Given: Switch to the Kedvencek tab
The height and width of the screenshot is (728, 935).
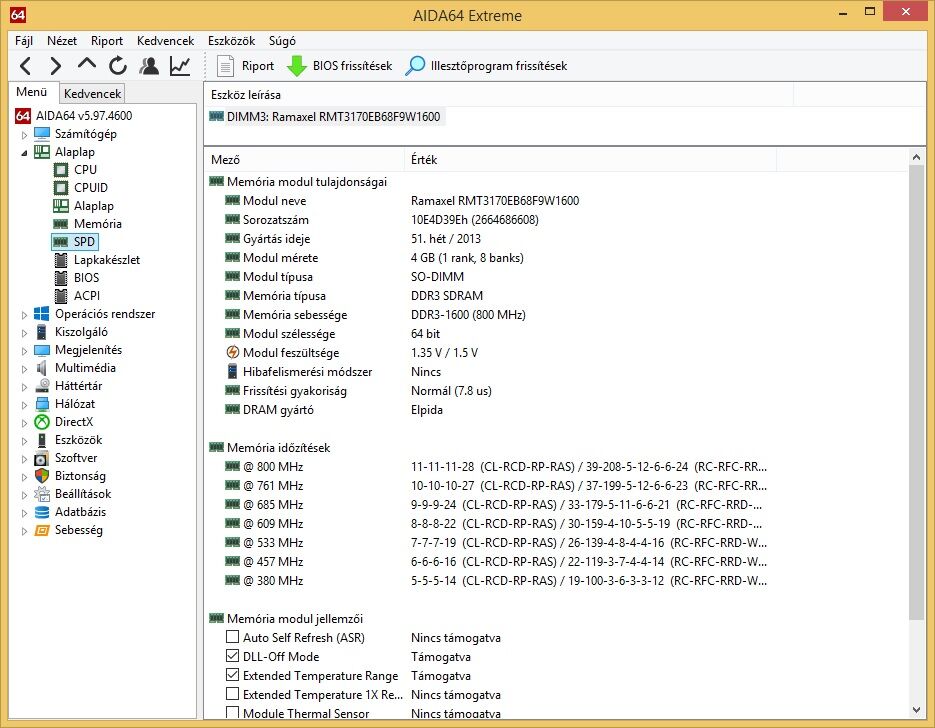Looking at the screenshot, I should pyautogui.click(x=92, y=94).
